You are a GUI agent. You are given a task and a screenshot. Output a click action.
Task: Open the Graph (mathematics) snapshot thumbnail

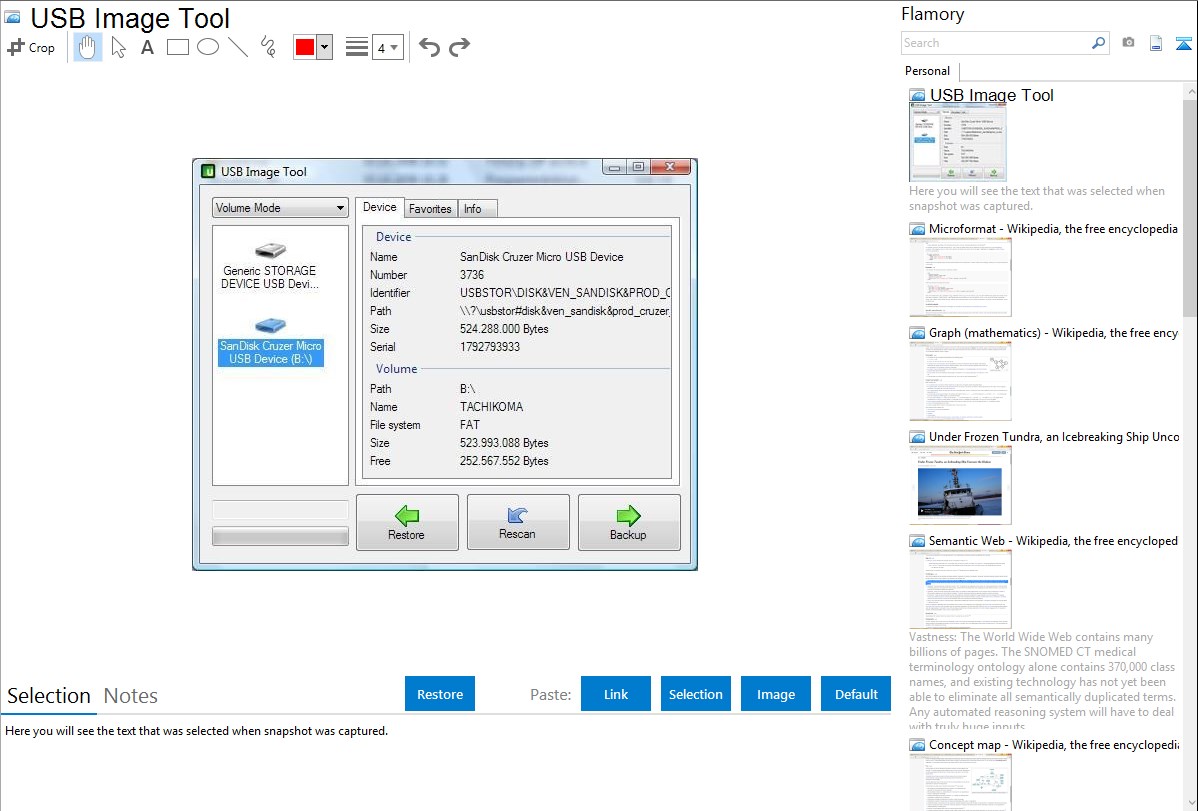coord(960,381)
